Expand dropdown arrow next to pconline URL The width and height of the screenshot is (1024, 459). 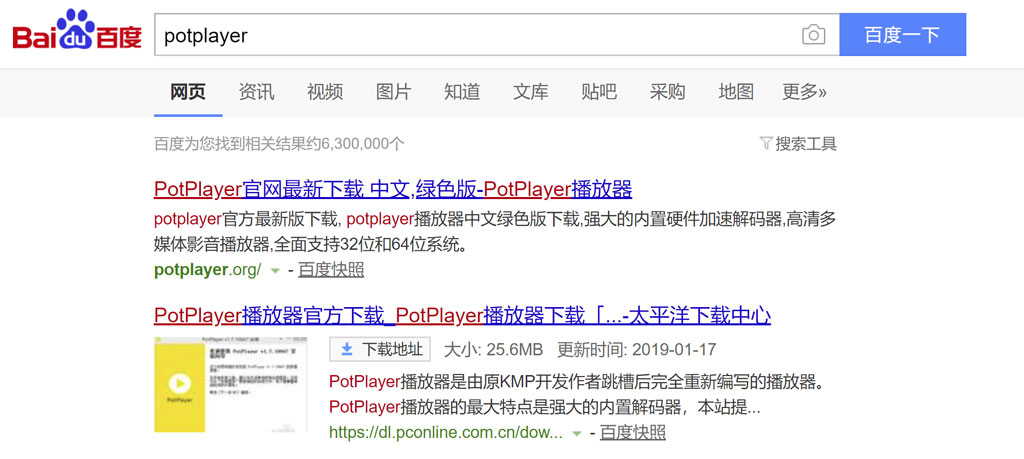(x=577, y=434)
